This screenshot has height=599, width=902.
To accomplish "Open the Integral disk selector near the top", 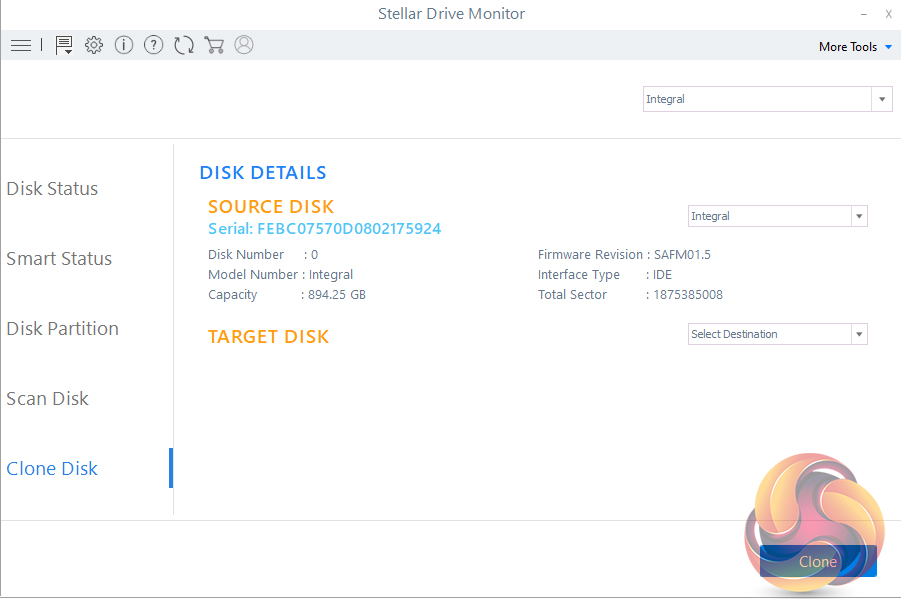I will pos(766,98).
